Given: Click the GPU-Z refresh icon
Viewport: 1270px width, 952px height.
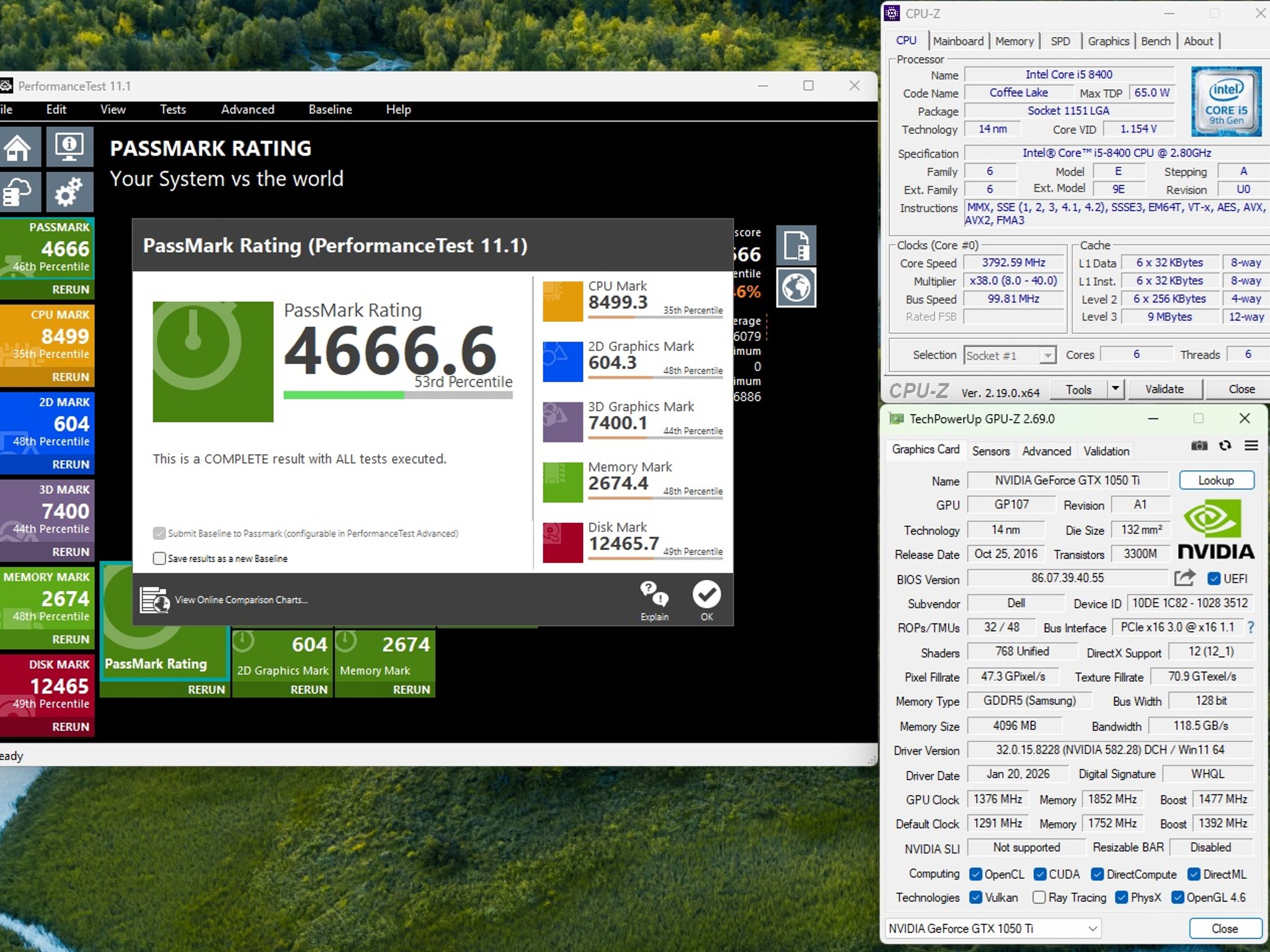Looking at the screenshot, I should point(1225,446).
